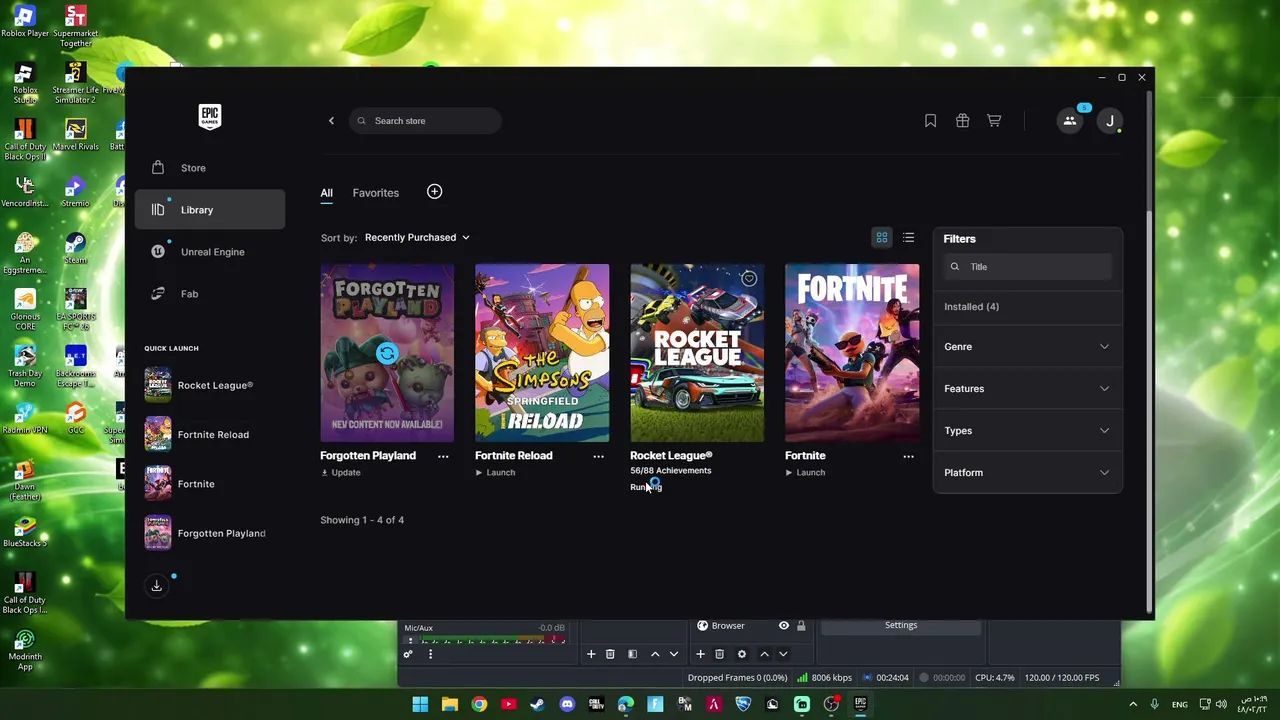Launch Fortnite Reload
1280x720 pixels.
496,473
